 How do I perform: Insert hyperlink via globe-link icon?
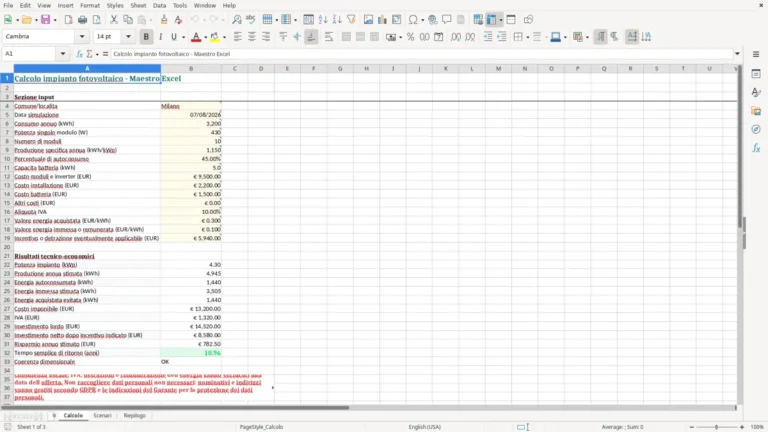432,20
